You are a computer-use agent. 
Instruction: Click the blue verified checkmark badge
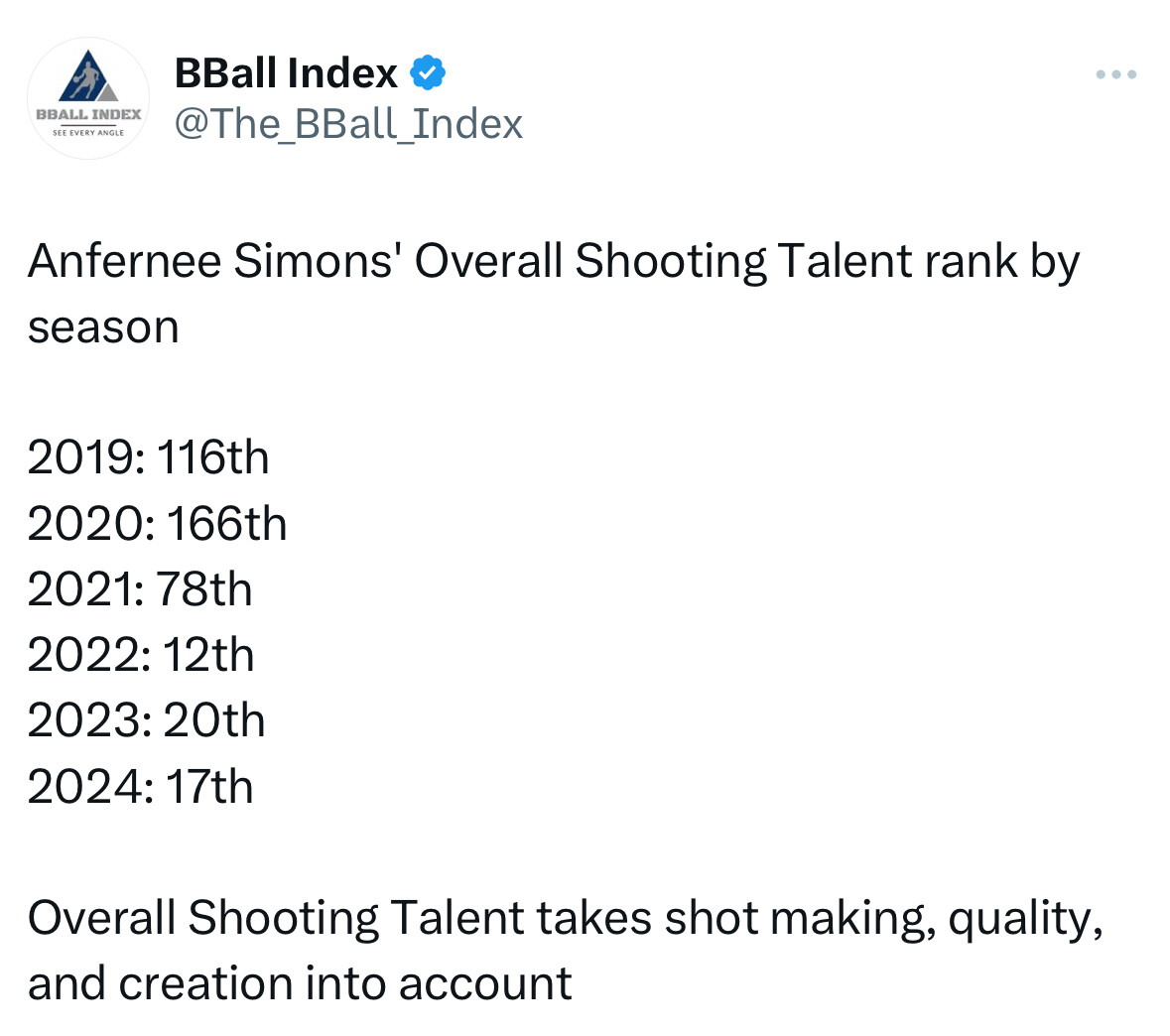[x=427, y=73]
